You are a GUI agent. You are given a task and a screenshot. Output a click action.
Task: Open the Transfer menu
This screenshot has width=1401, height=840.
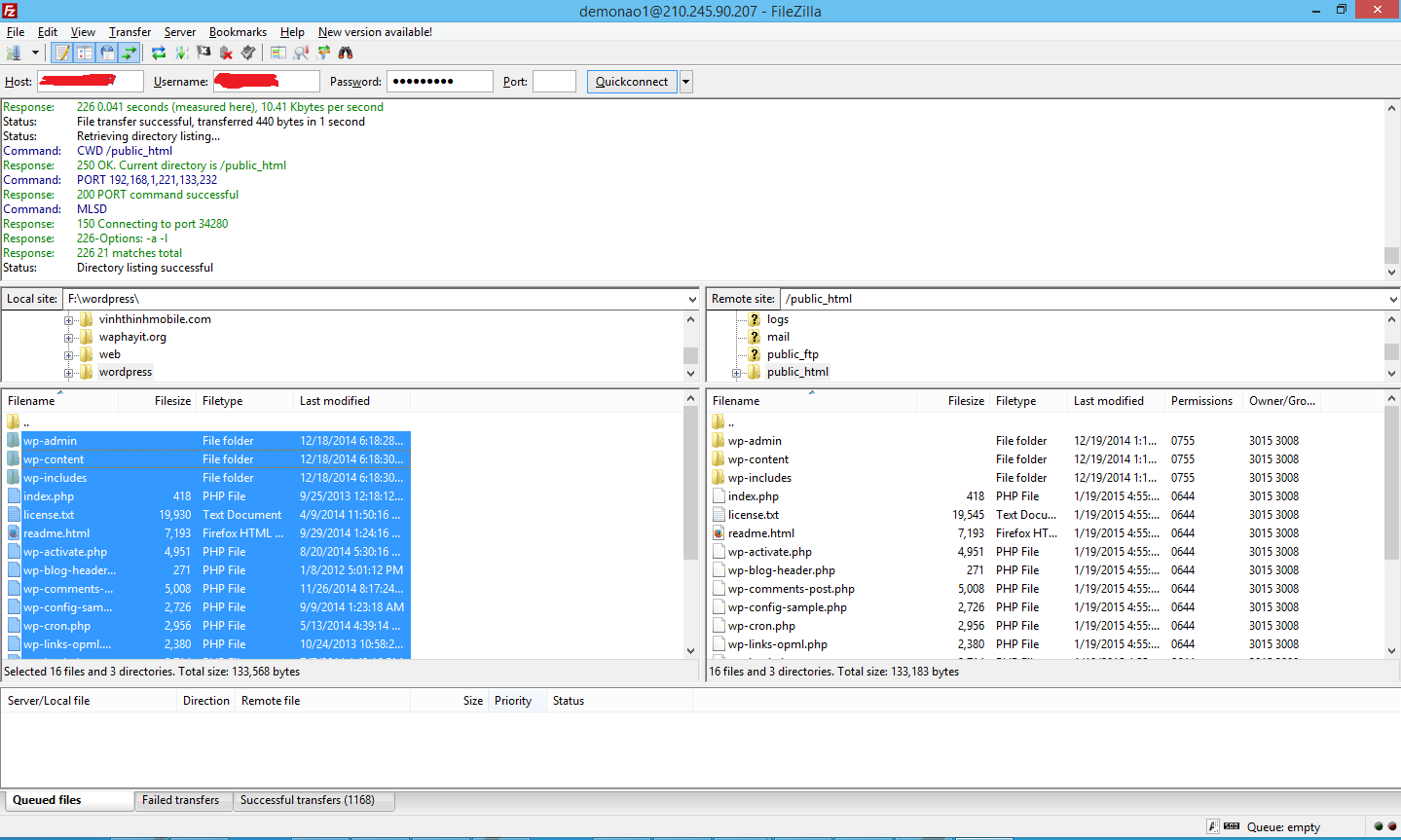tap(129, 32)
